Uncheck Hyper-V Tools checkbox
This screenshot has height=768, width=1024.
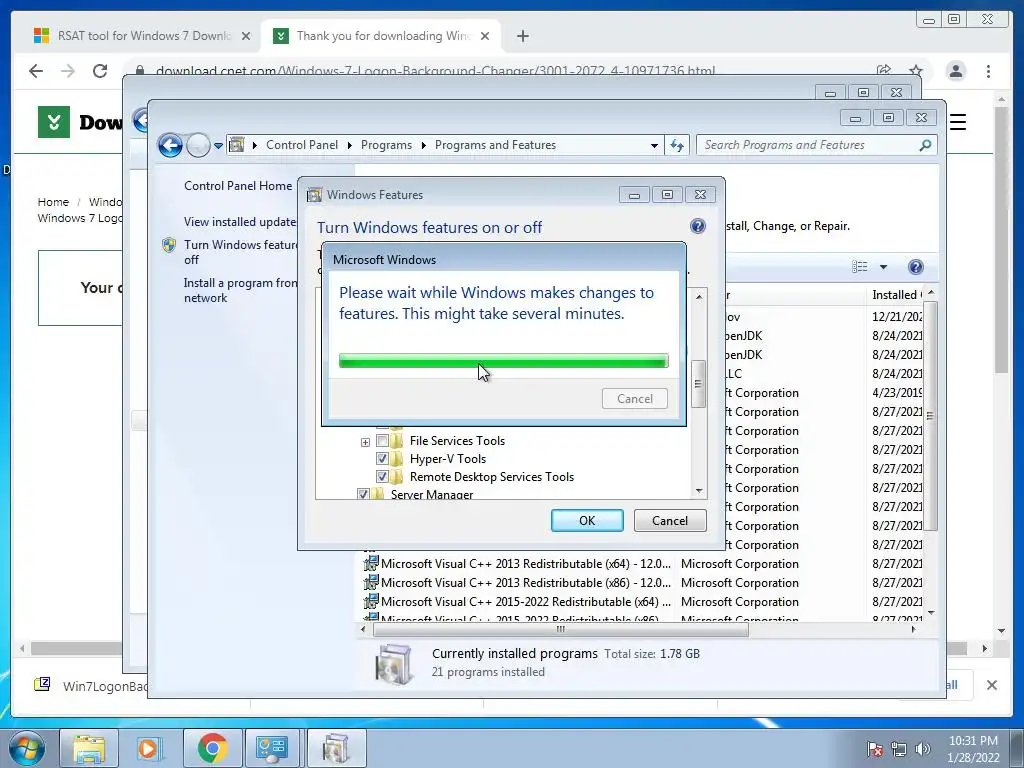(382, 458)
